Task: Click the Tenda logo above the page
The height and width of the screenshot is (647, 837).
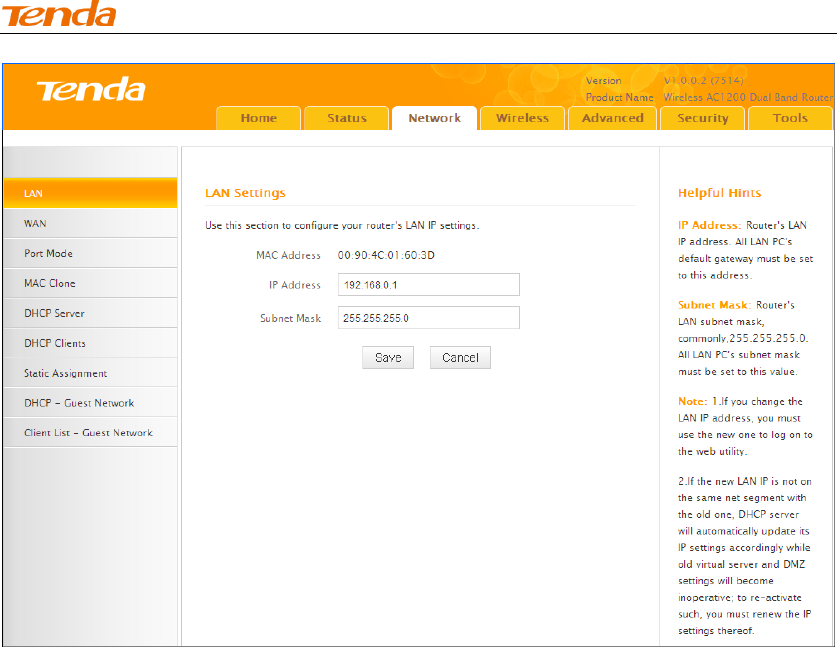Action: (x=59, y=13)
